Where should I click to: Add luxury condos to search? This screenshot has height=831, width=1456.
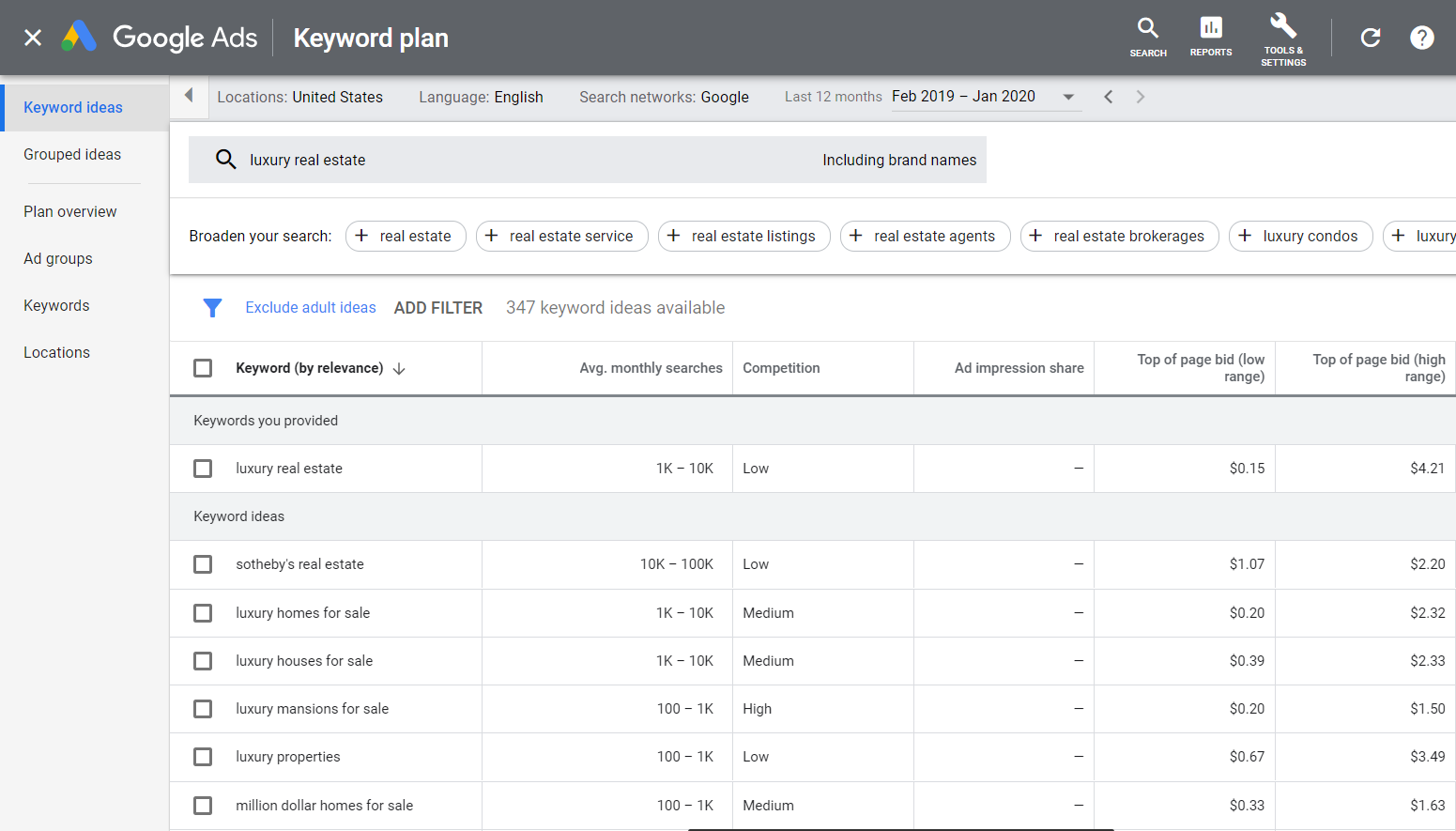(x=1300, y=236)
